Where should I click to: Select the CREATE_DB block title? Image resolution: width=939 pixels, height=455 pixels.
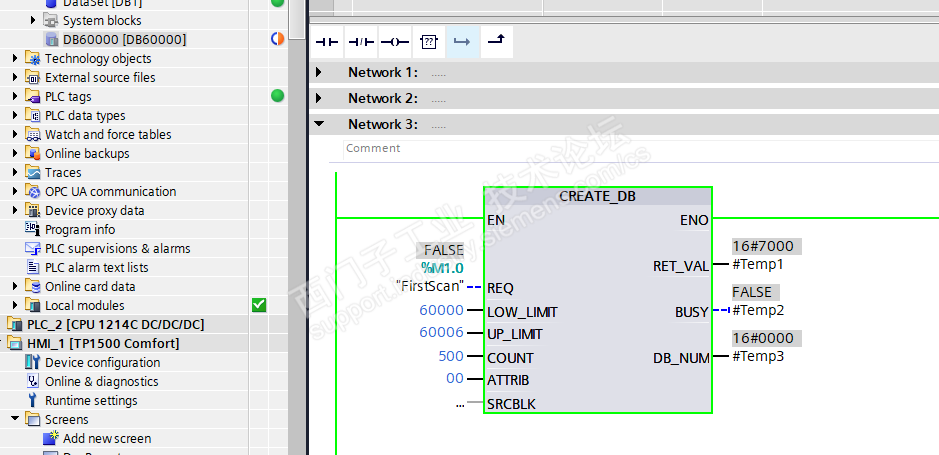coord(598,196)
